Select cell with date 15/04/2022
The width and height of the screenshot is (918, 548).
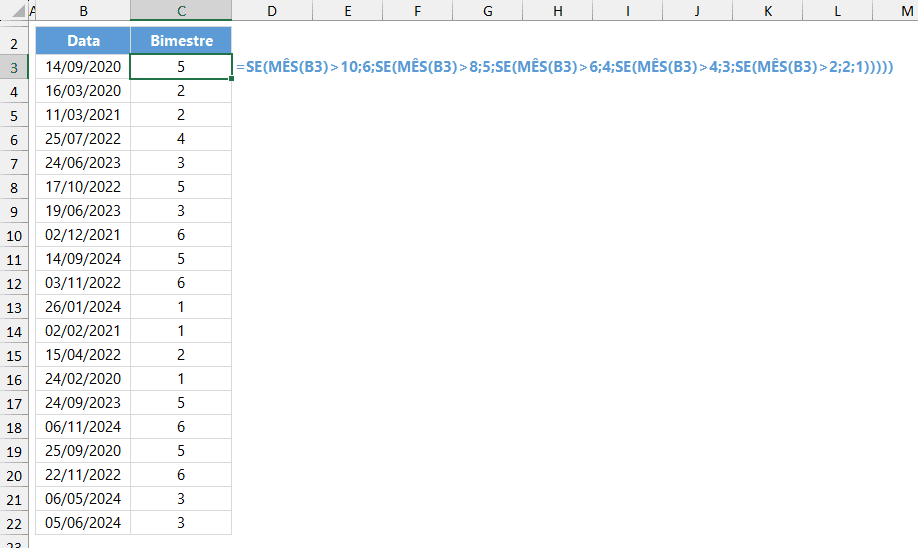coord(83,355)
